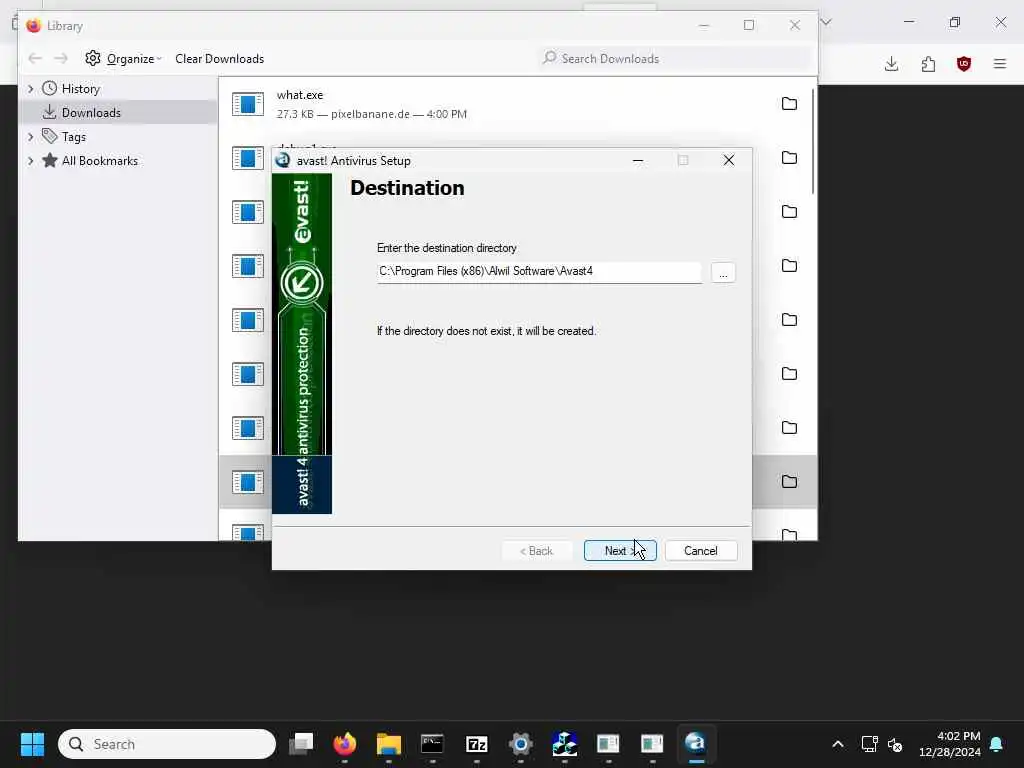
Task: Click the muted volume tray icon
Action: pos(895,744)
